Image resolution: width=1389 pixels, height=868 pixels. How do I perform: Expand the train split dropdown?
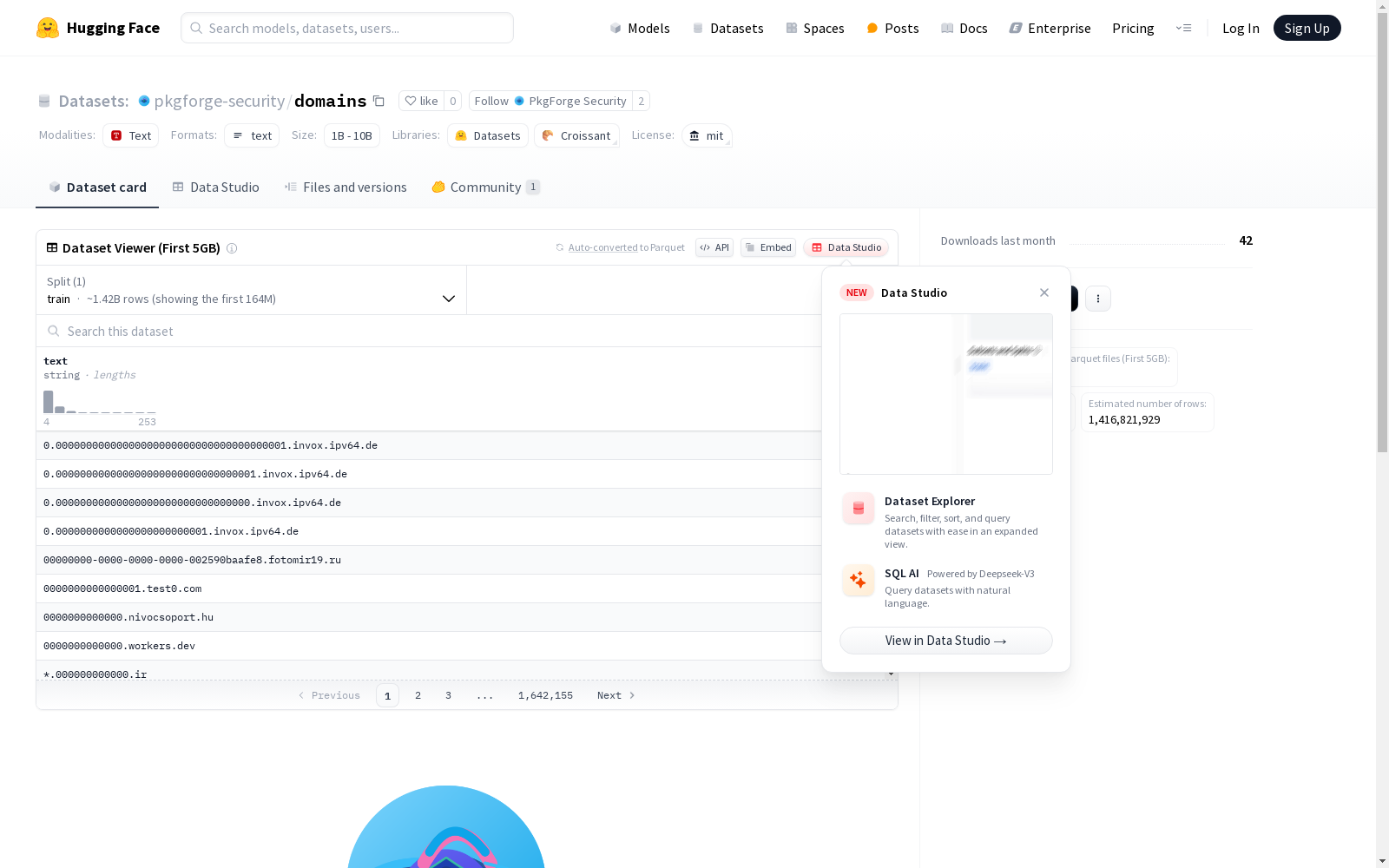(252, 290)
